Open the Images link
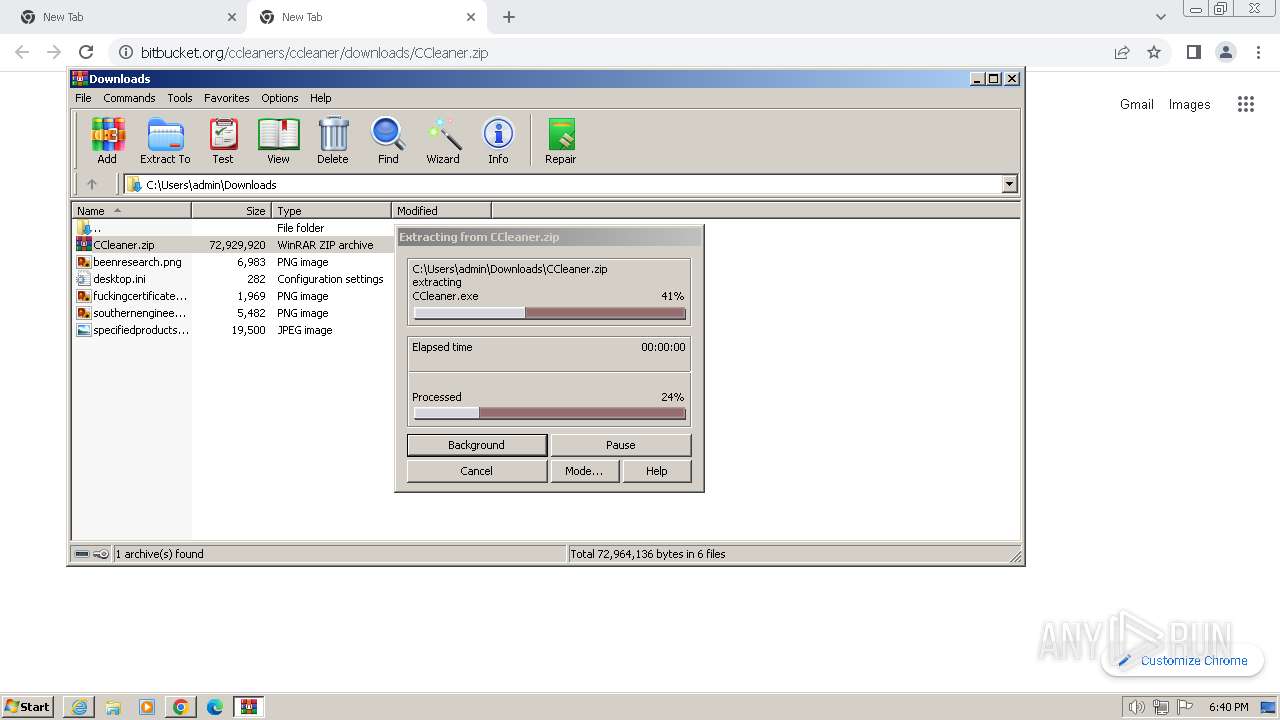 (1189, 104)
